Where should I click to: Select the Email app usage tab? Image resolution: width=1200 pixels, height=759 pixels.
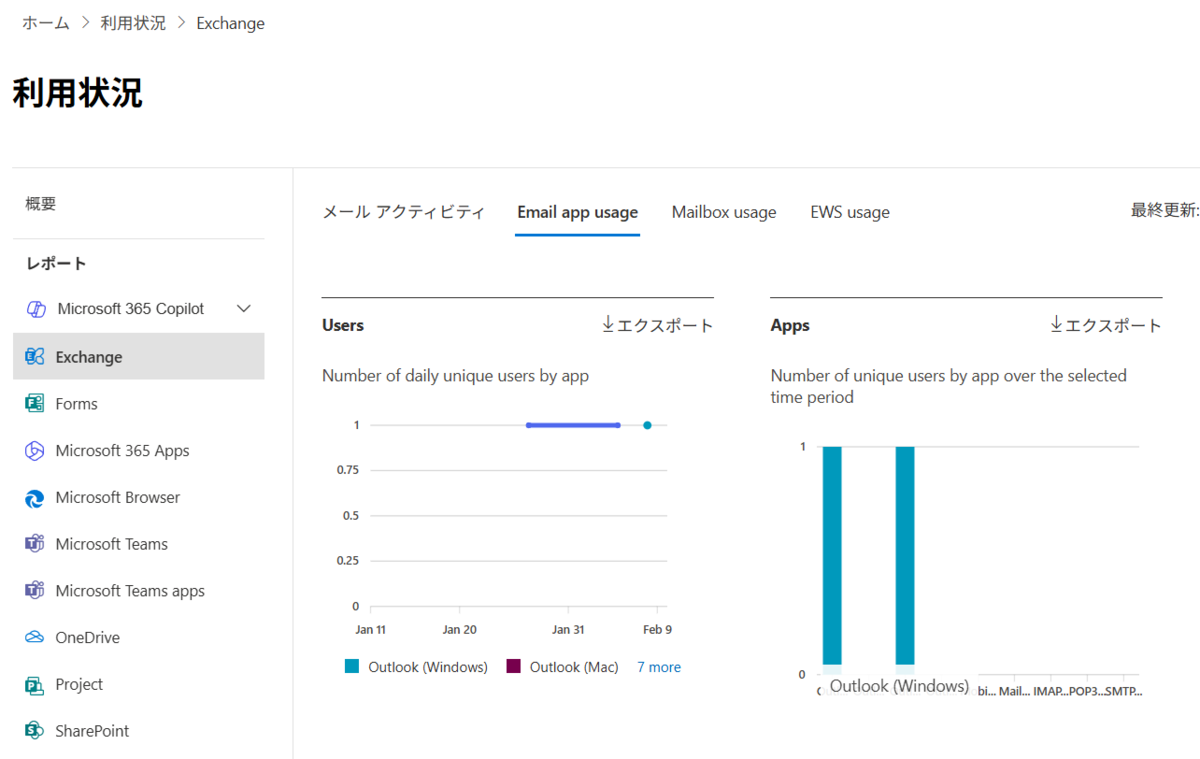click(x=577, y=212)
